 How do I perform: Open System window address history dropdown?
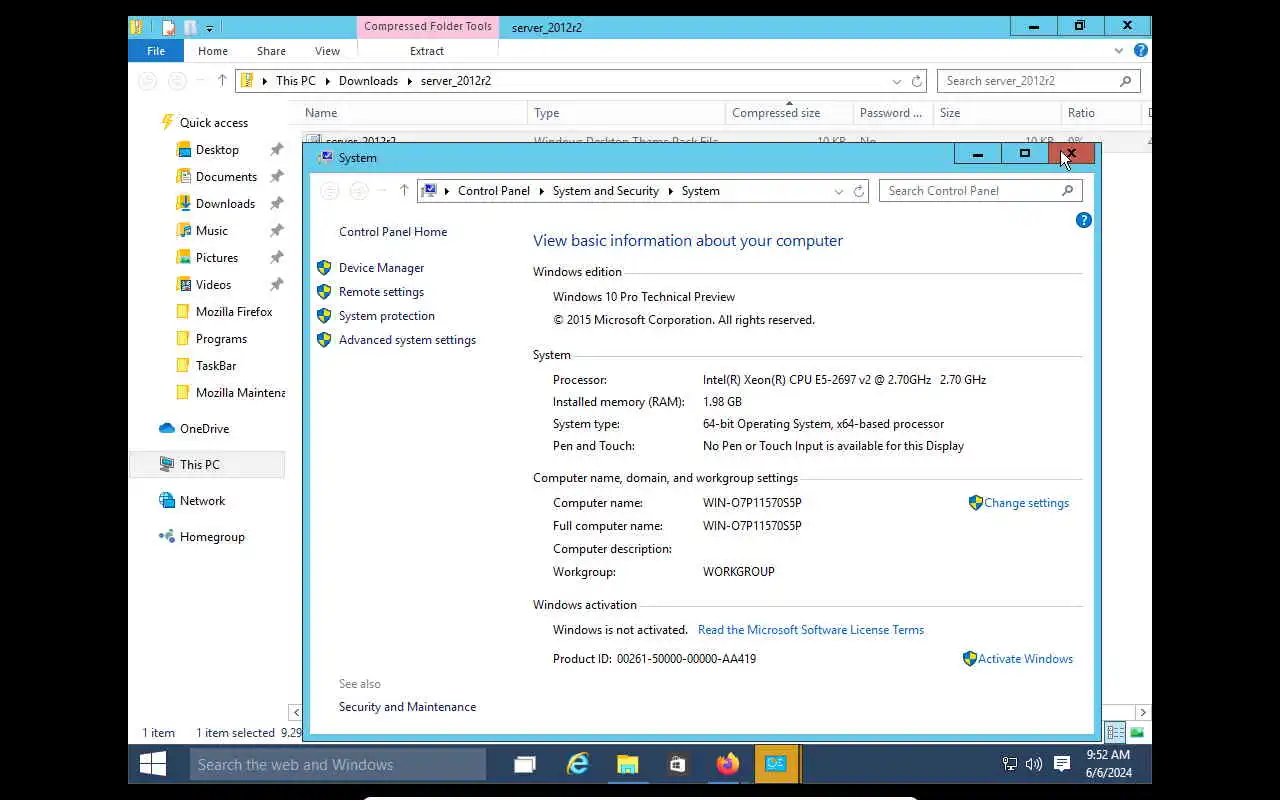(838, 191)
